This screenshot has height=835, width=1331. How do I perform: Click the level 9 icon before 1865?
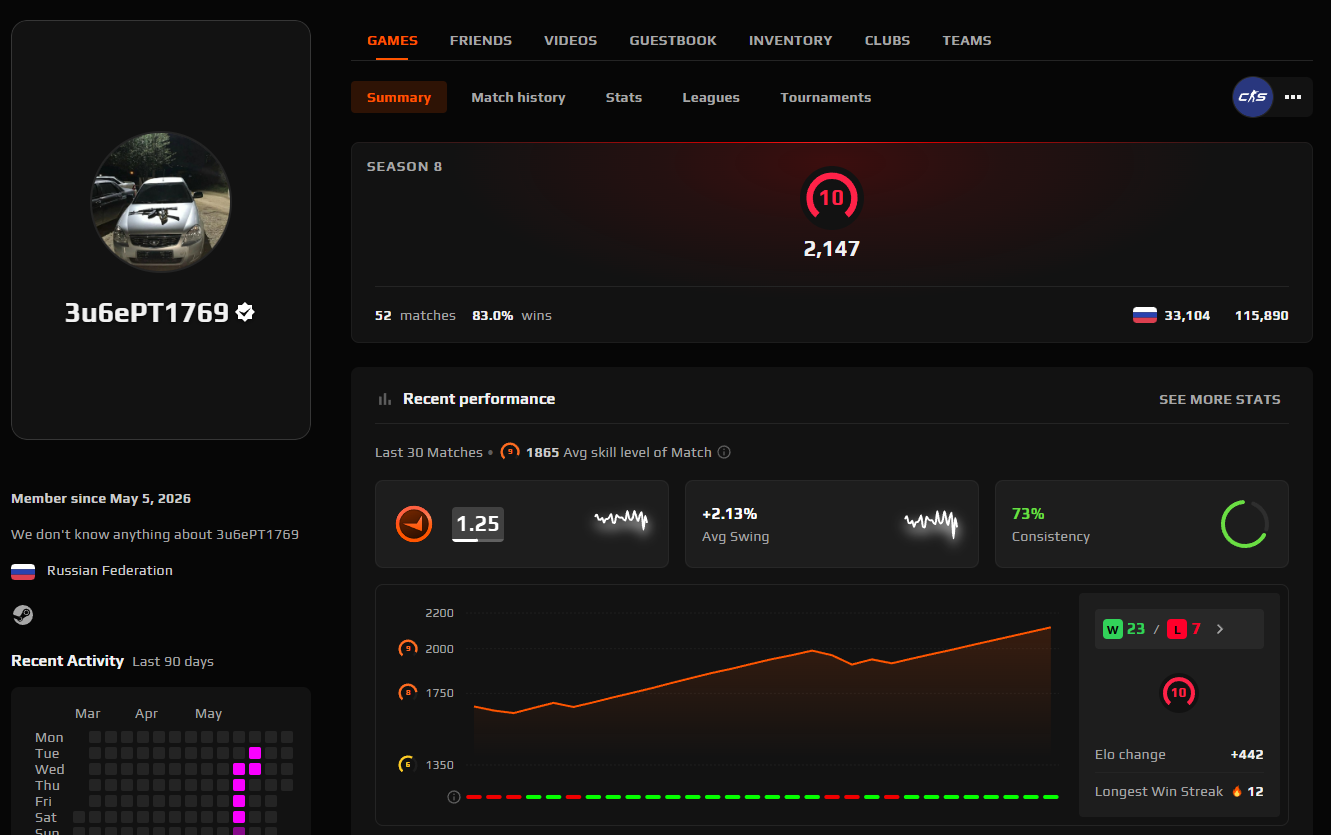[510, 452]
